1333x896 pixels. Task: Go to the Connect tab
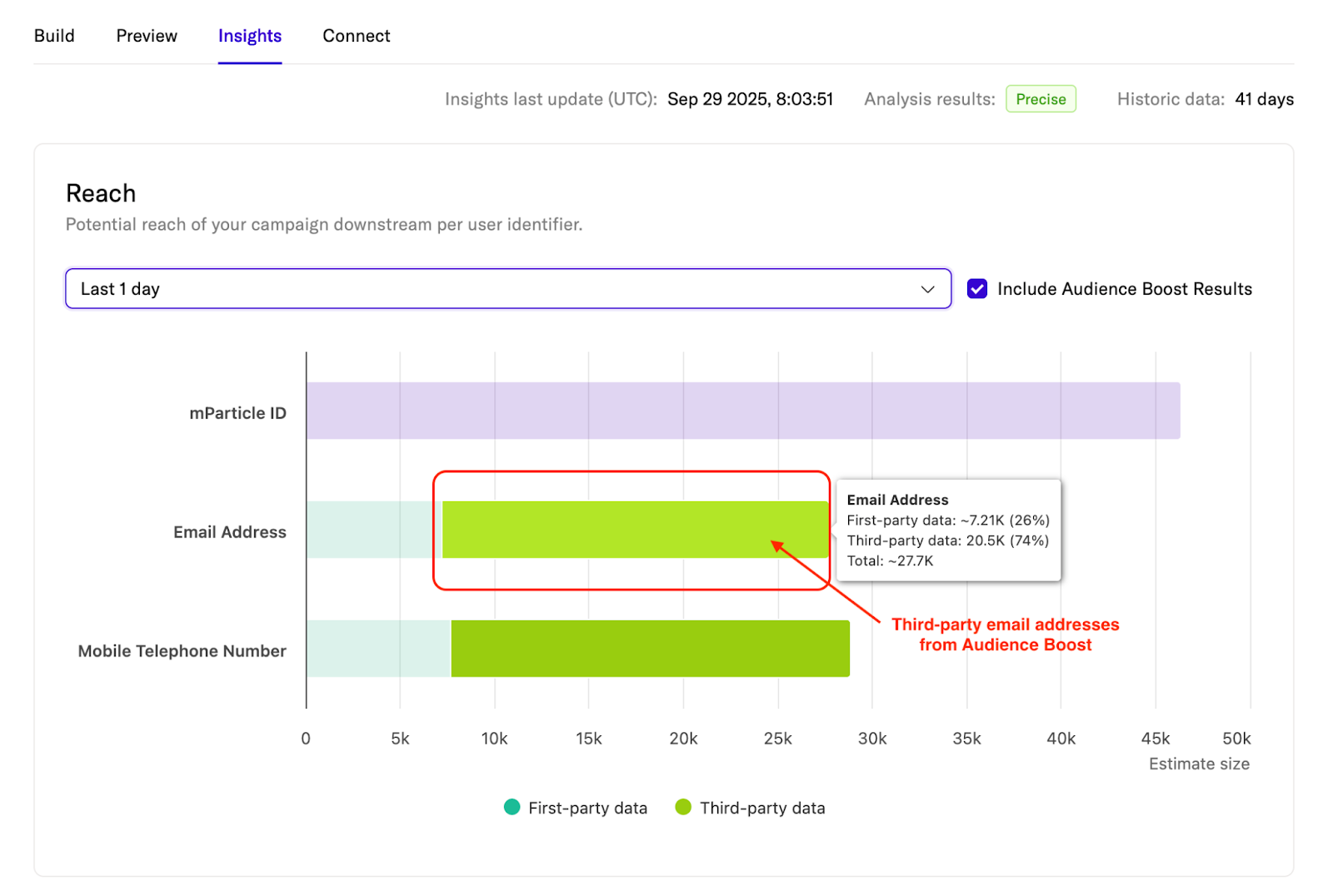coord(356,36)
